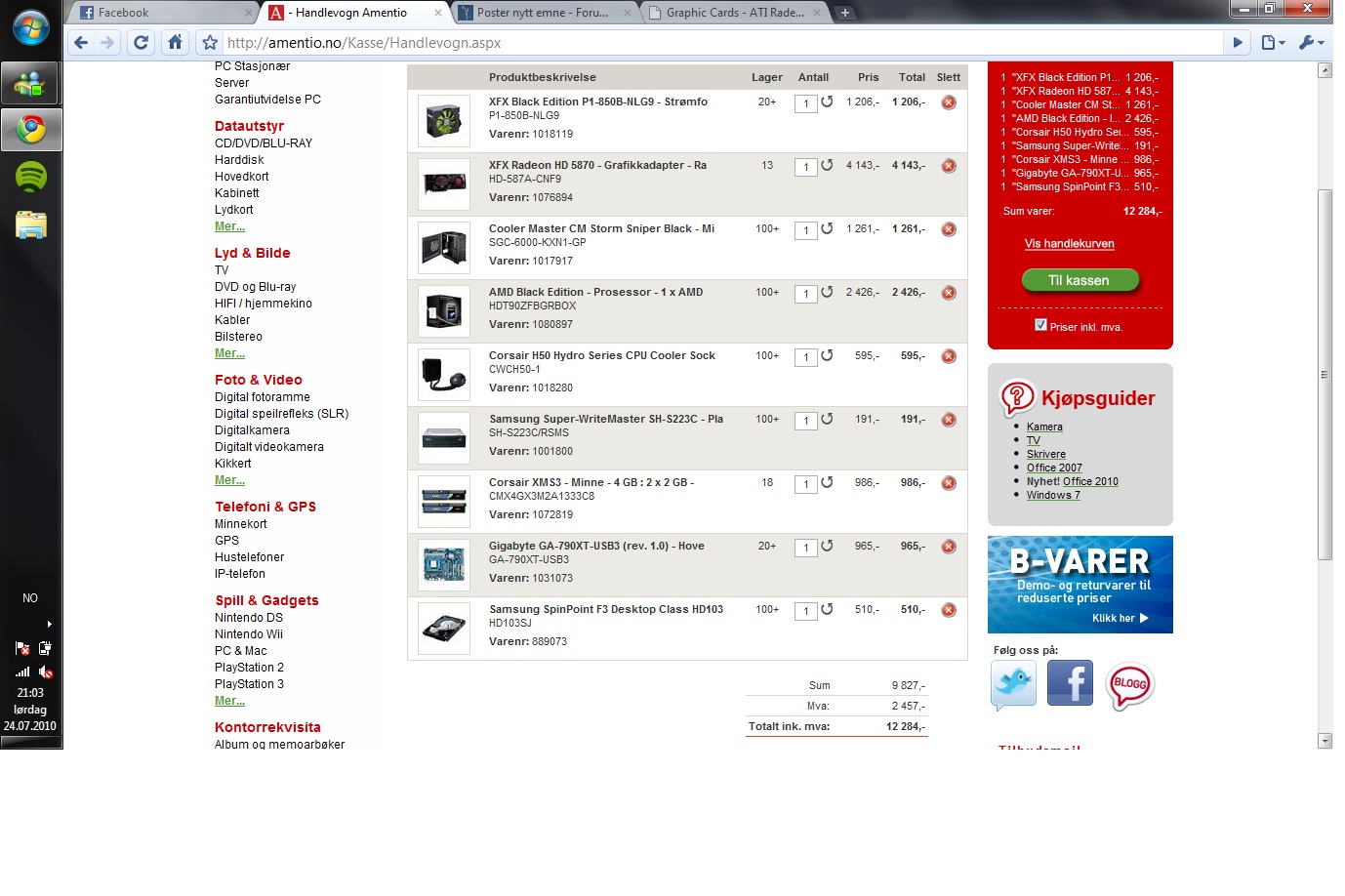
Task: Click the B-VARER Klikk her banner
Action: (1080, 585)
